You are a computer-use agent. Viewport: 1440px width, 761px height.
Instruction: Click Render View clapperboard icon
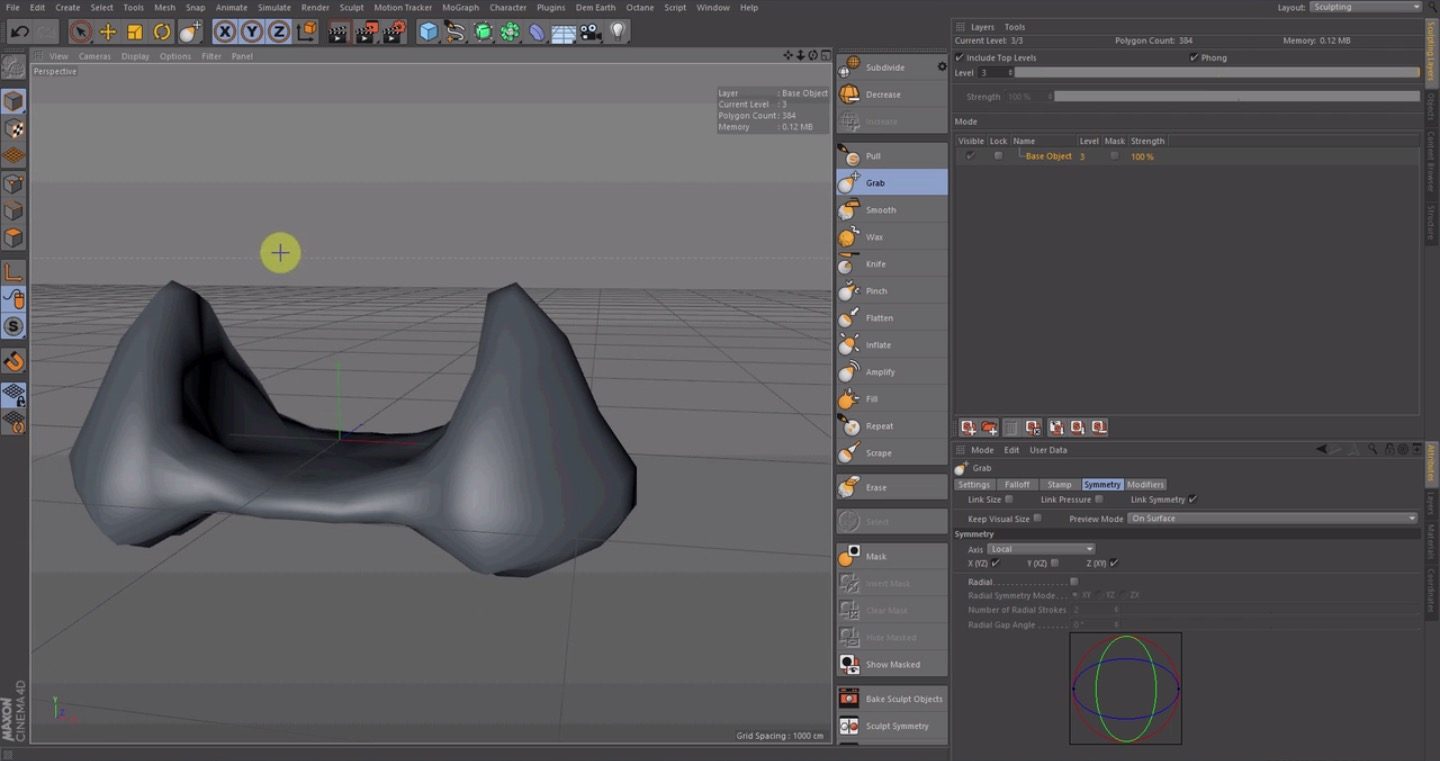click(340, 32)
